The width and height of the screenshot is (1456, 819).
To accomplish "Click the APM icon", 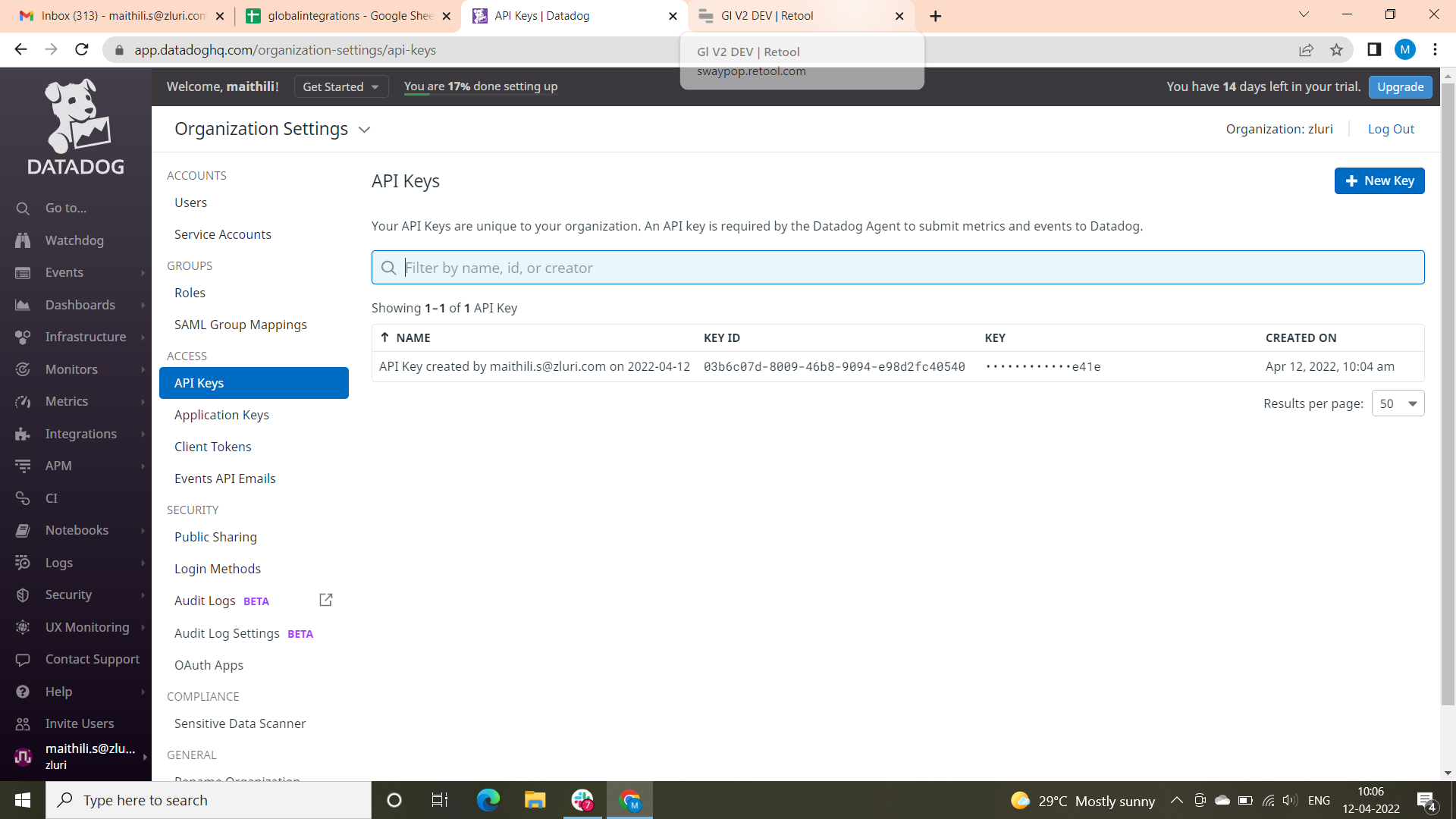I will click(23, 466).
